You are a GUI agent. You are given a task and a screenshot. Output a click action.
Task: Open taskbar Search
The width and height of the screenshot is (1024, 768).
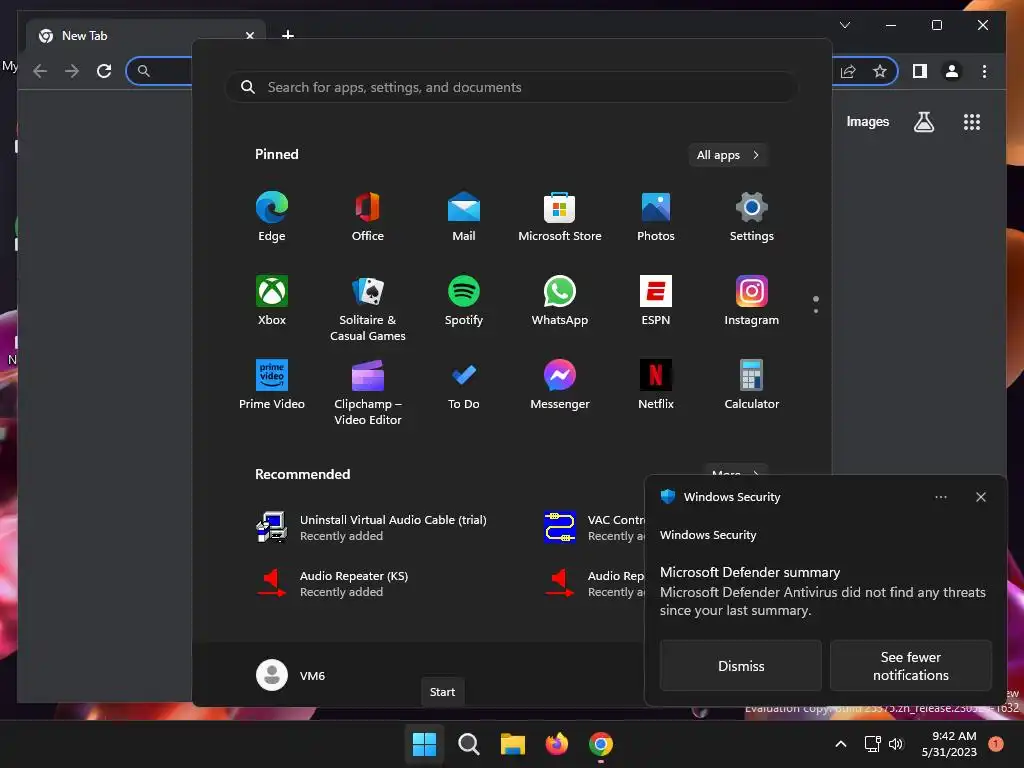click(x=468, y=744)
